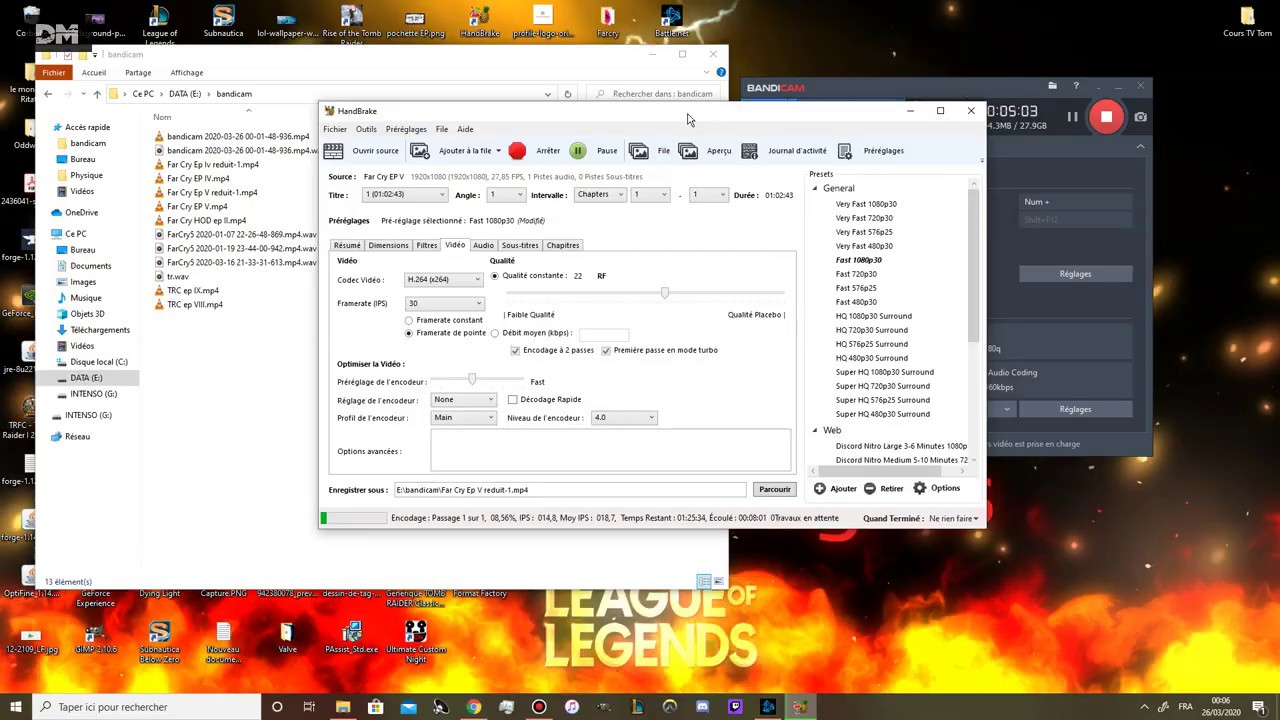Switch to the Dimensions tab
Viewport: 1280px width, 720px height.
(388, 245)
